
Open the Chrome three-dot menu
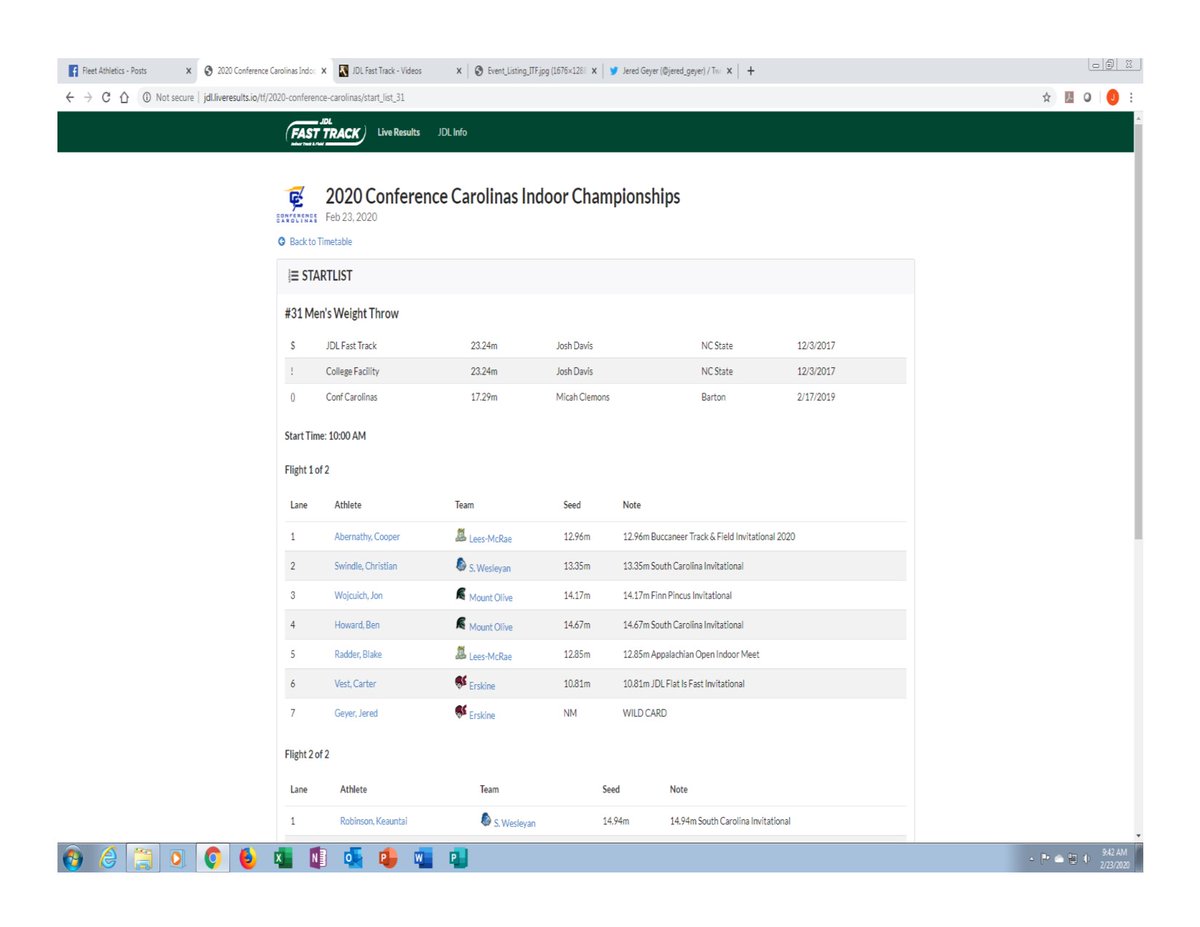tap(1131, 98)
